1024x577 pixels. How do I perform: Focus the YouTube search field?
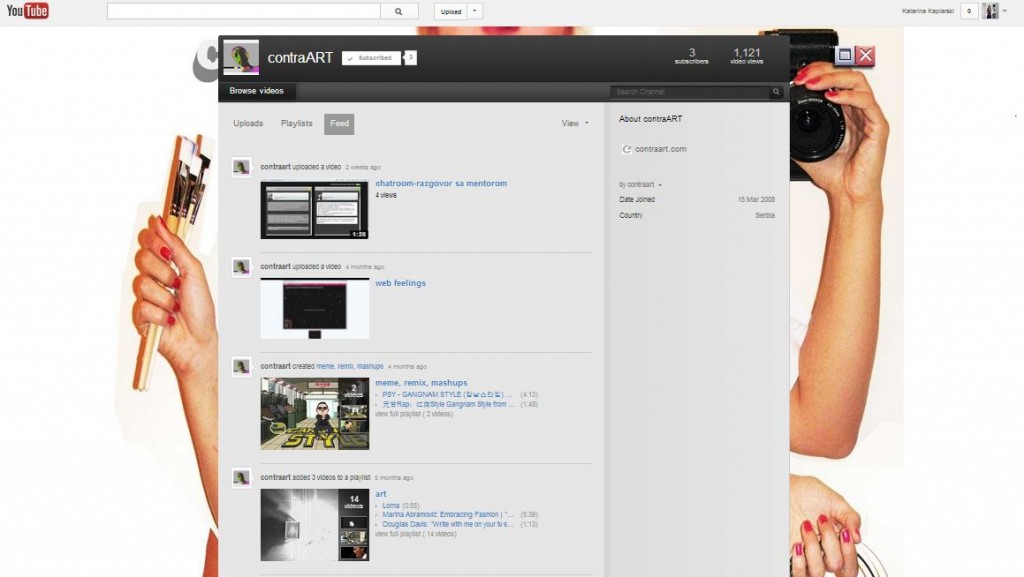[244, 11]
